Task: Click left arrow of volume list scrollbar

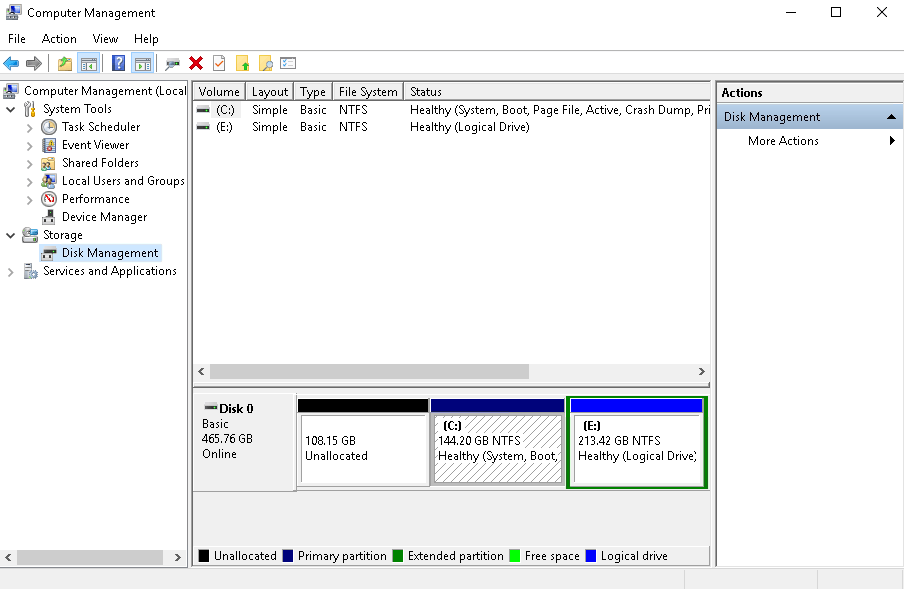Action: pyautogui.click(x=201, y=372)
